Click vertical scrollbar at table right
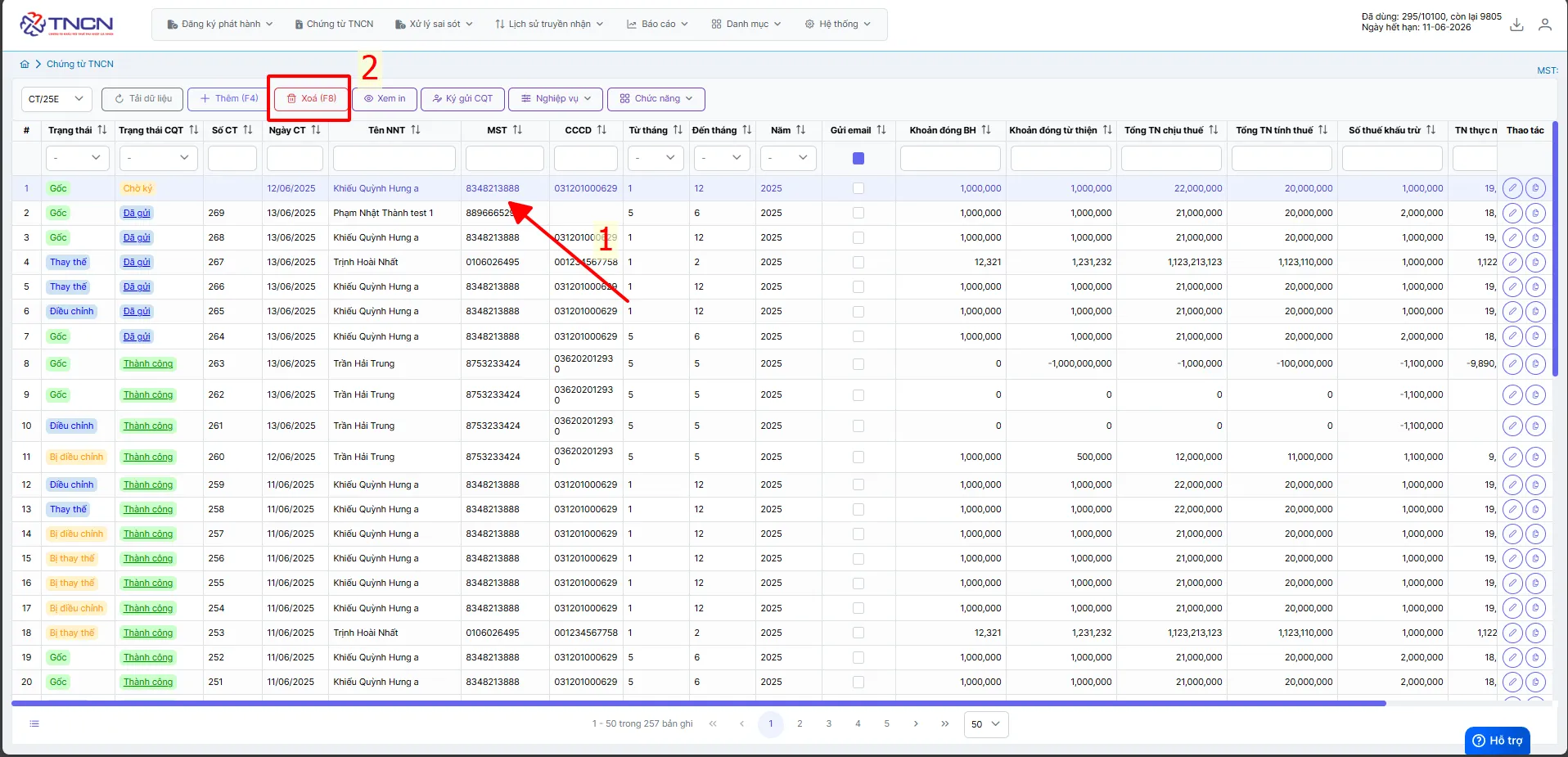The height and width of the screenshot is (757, 1568). tap(1555, 249)
